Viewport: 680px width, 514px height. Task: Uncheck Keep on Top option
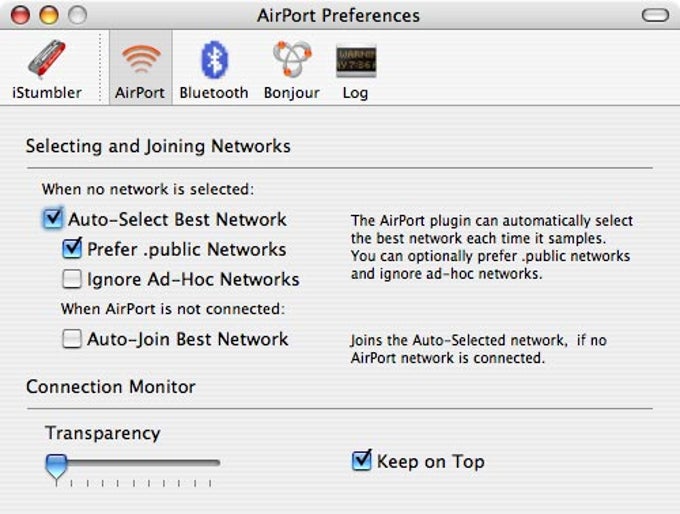(361, 461)
